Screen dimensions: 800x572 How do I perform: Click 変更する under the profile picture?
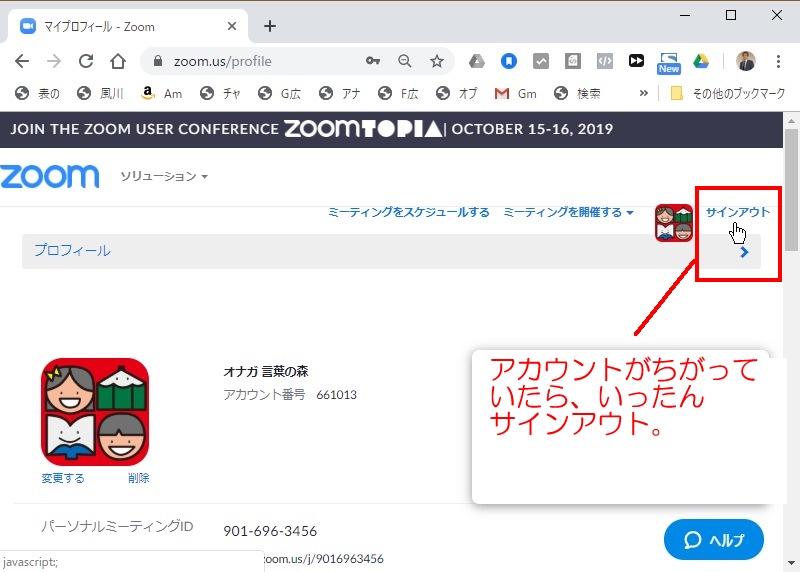[63, 479]
